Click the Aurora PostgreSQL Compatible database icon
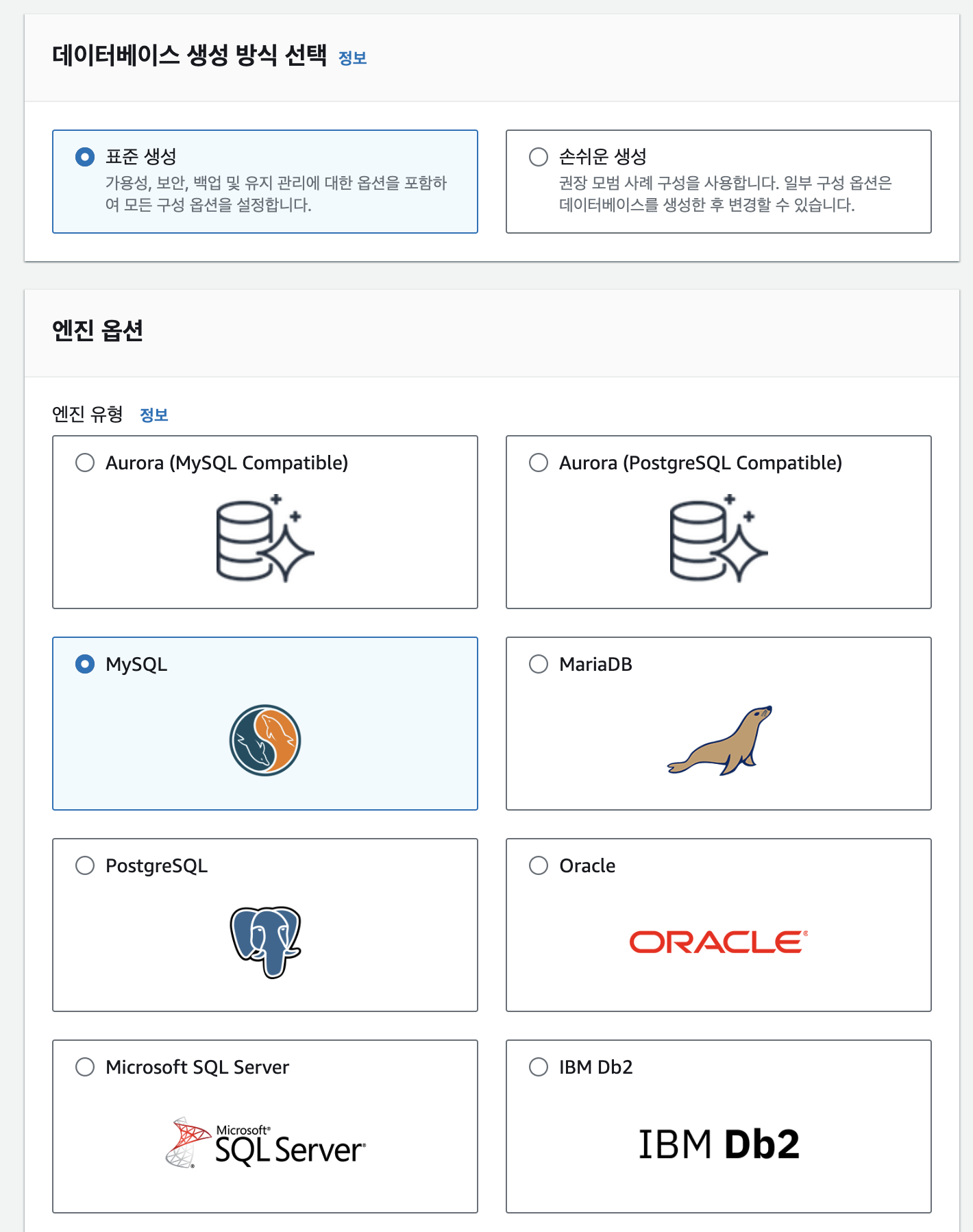This screenshot has height=1232, width=973. (718, 538)
